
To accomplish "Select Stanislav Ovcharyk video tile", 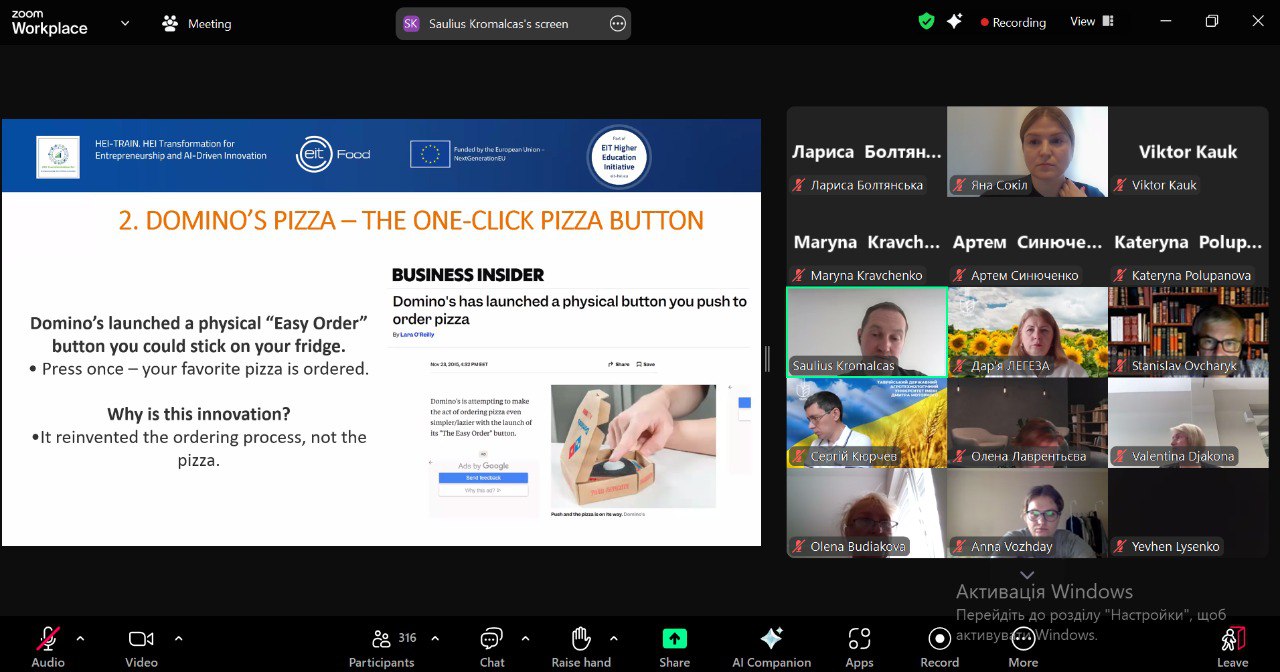I will (x=1188, y=332).
